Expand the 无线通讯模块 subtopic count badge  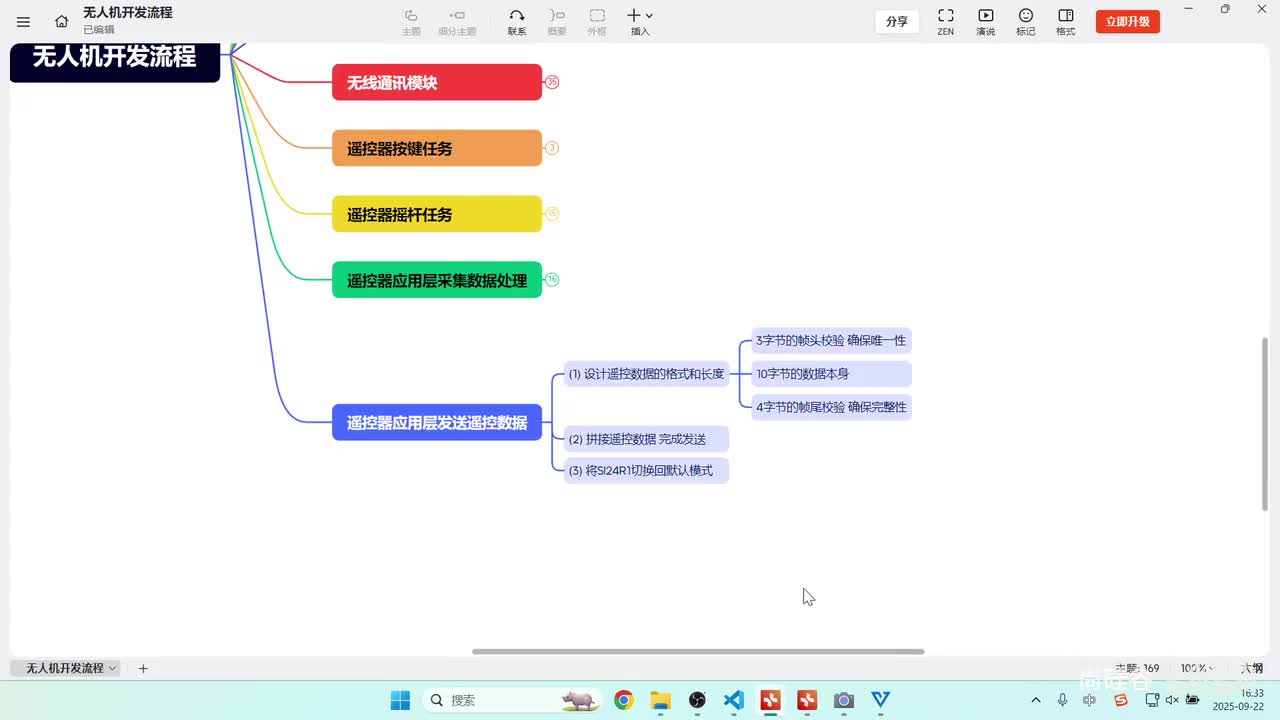tap(552, 82)
